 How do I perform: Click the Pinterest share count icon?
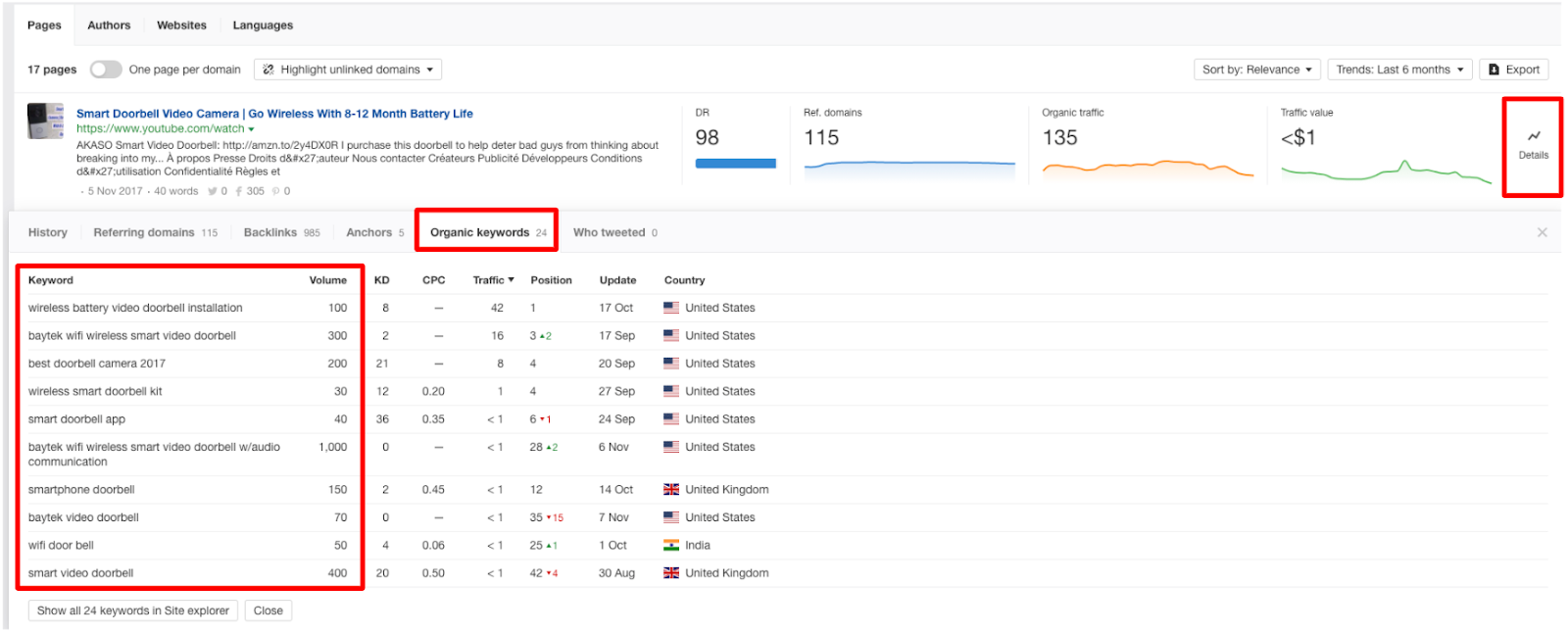pyautogui.click(x=275, y=191)
